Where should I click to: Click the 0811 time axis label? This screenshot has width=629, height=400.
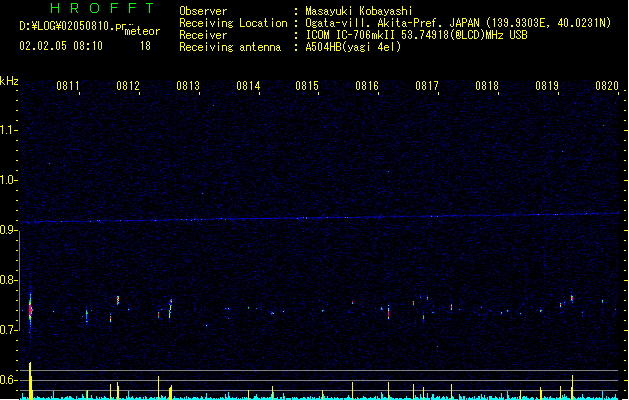tap(68, 86)
